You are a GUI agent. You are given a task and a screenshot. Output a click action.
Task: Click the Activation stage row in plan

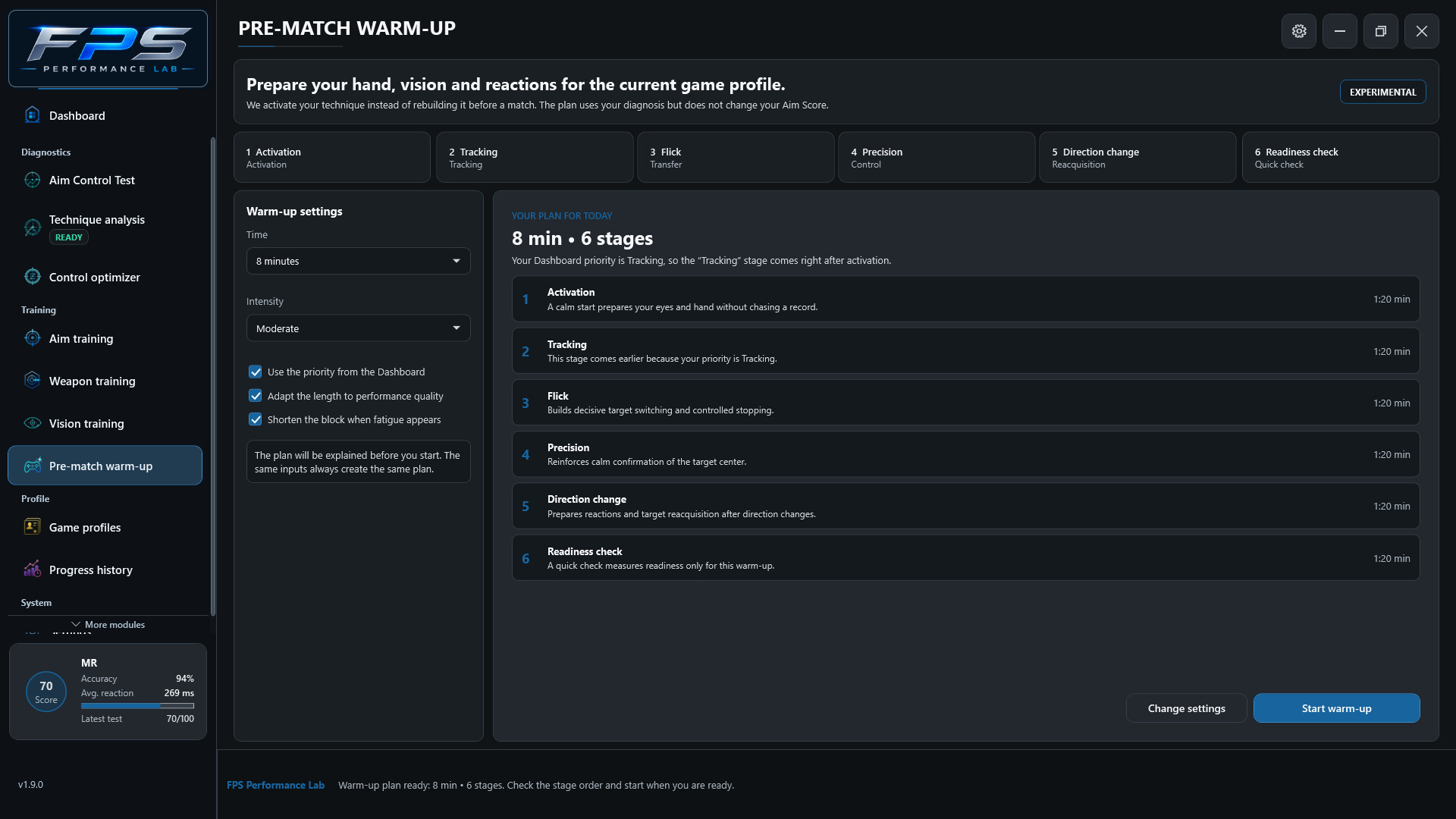[x=965, y=299]
